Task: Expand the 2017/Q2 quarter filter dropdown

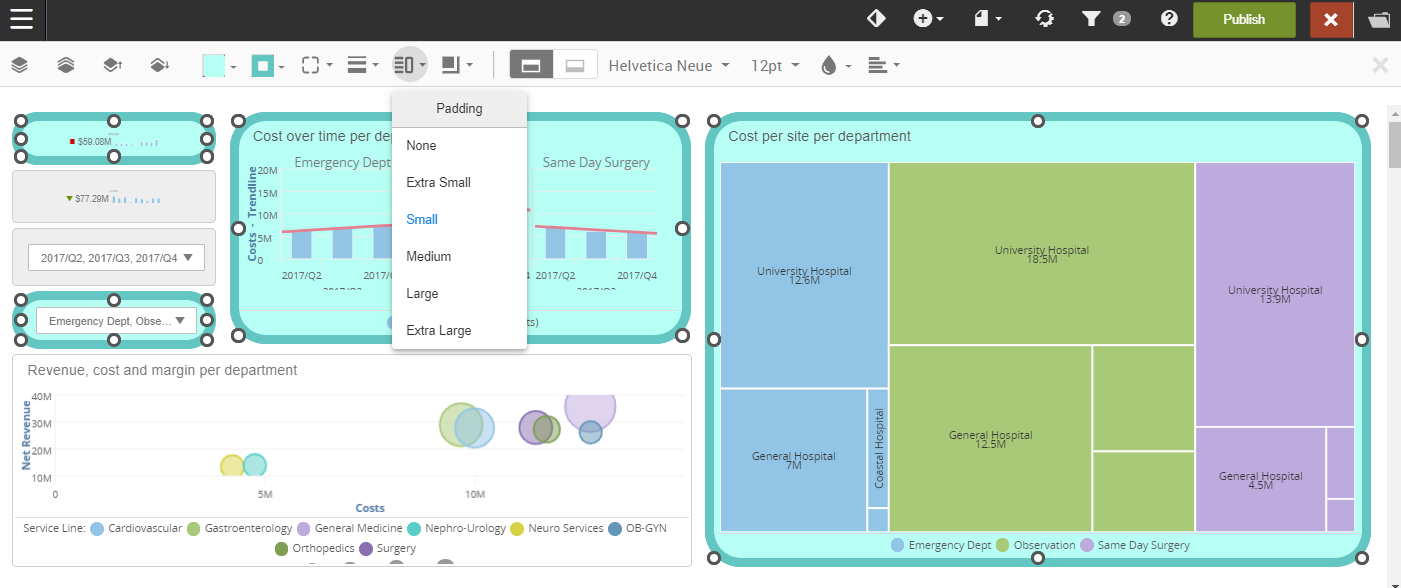Action: [x=117, y=258]
